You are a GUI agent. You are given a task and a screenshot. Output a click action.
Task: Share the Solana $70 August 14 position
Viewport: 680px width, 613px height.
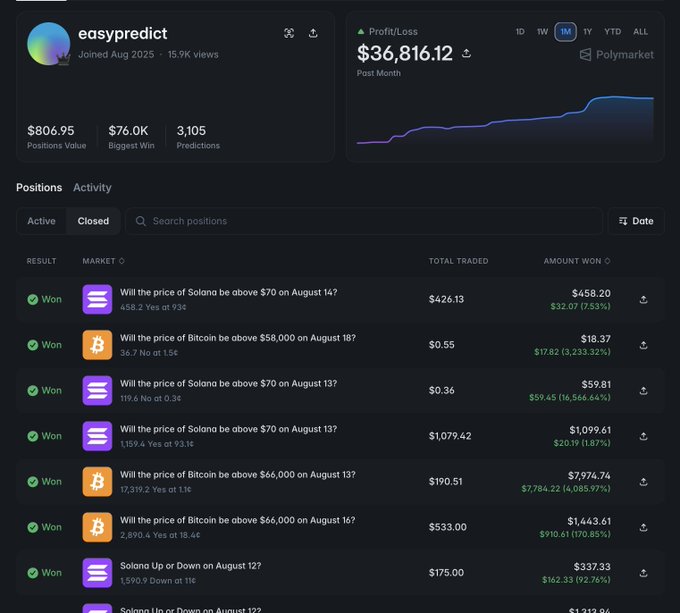(644, 300)
